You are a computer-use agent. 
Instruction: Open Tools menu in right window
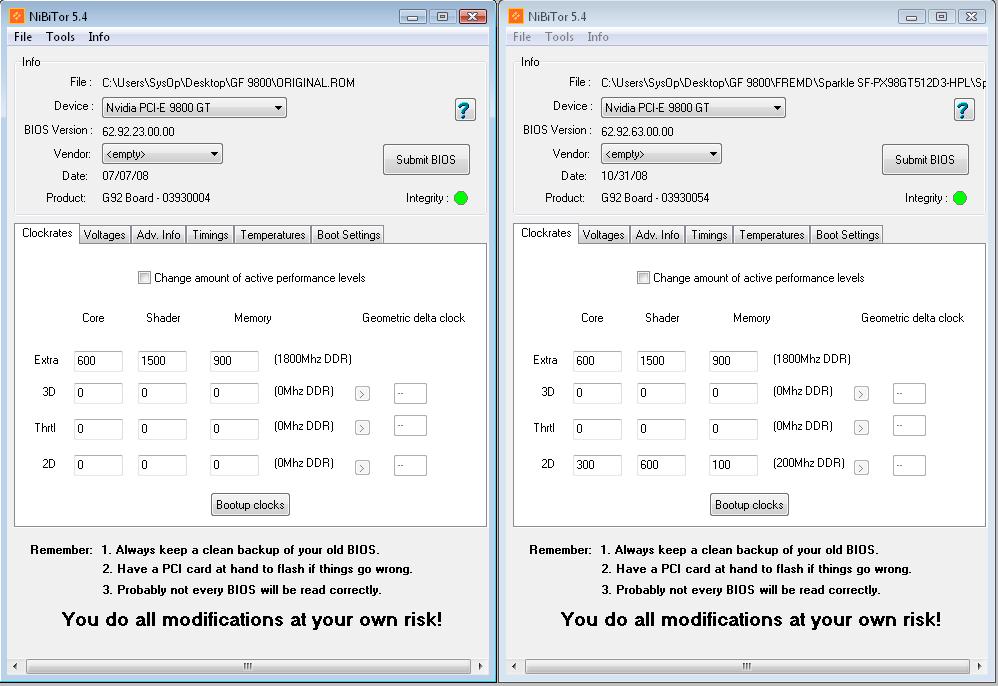559,37
